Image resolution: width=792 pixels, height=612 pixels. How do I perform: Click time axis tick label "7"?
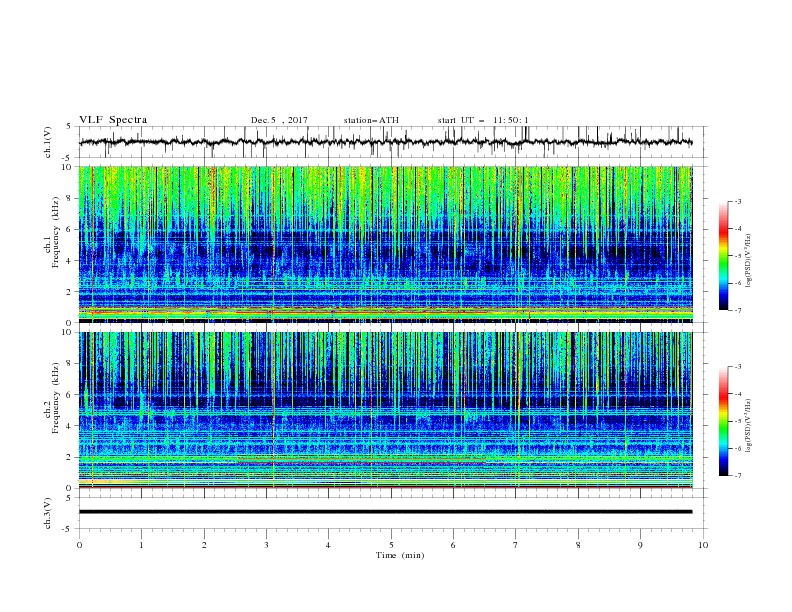pyautogui.click(x=516, y=545)
